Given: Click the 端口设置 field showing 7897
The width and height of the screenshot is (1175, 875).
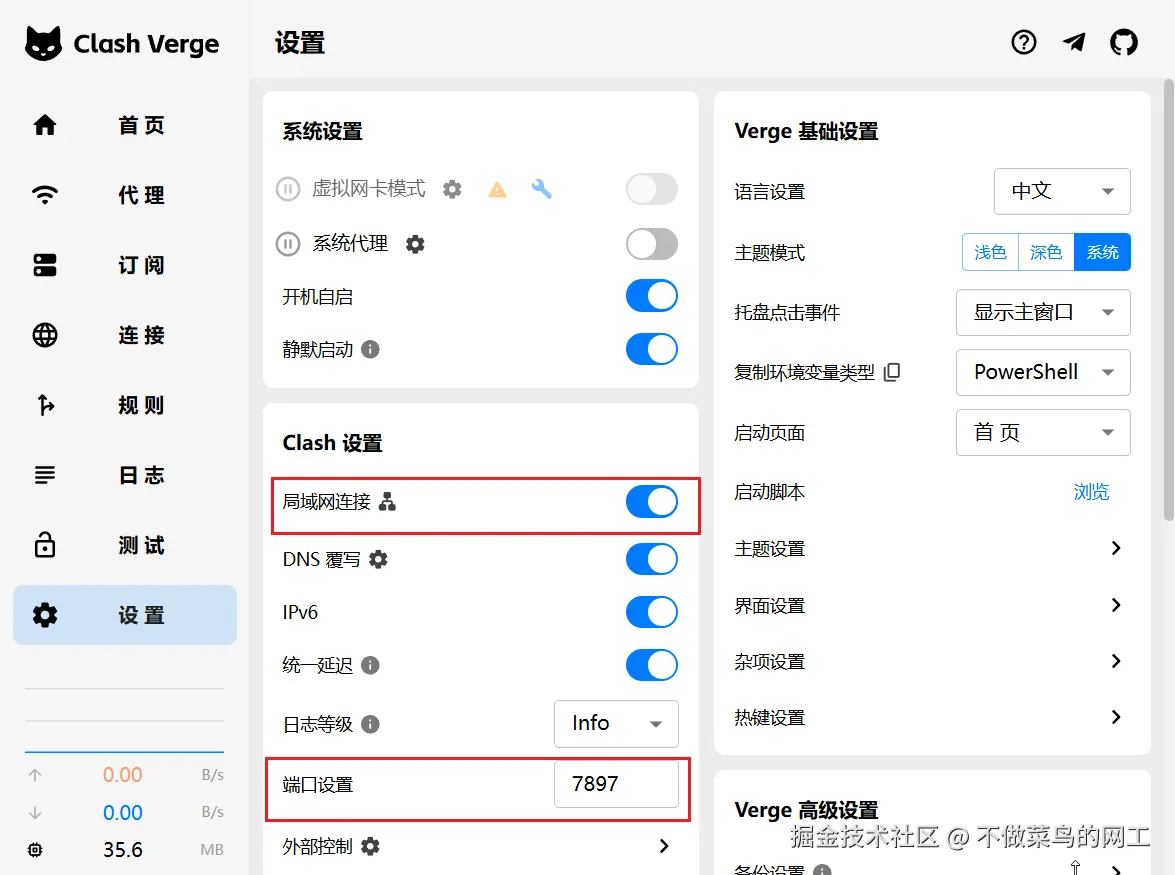Looking at the screenshot, I should [616, 784].
